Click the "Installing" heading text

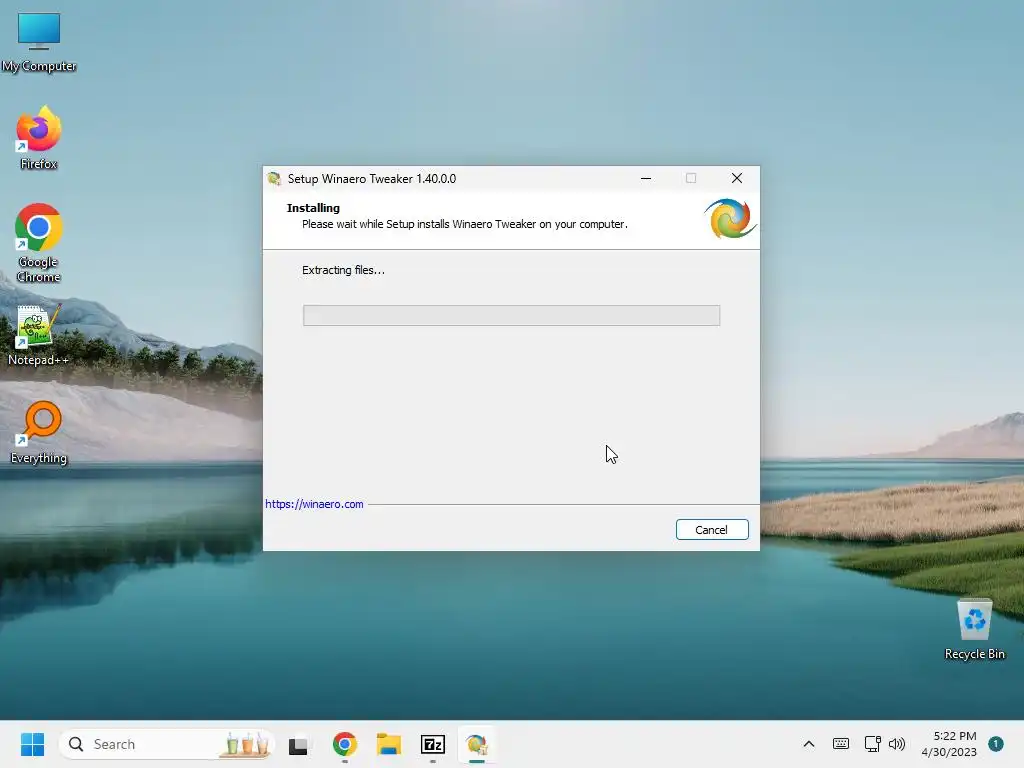click(x=313, y=208)
